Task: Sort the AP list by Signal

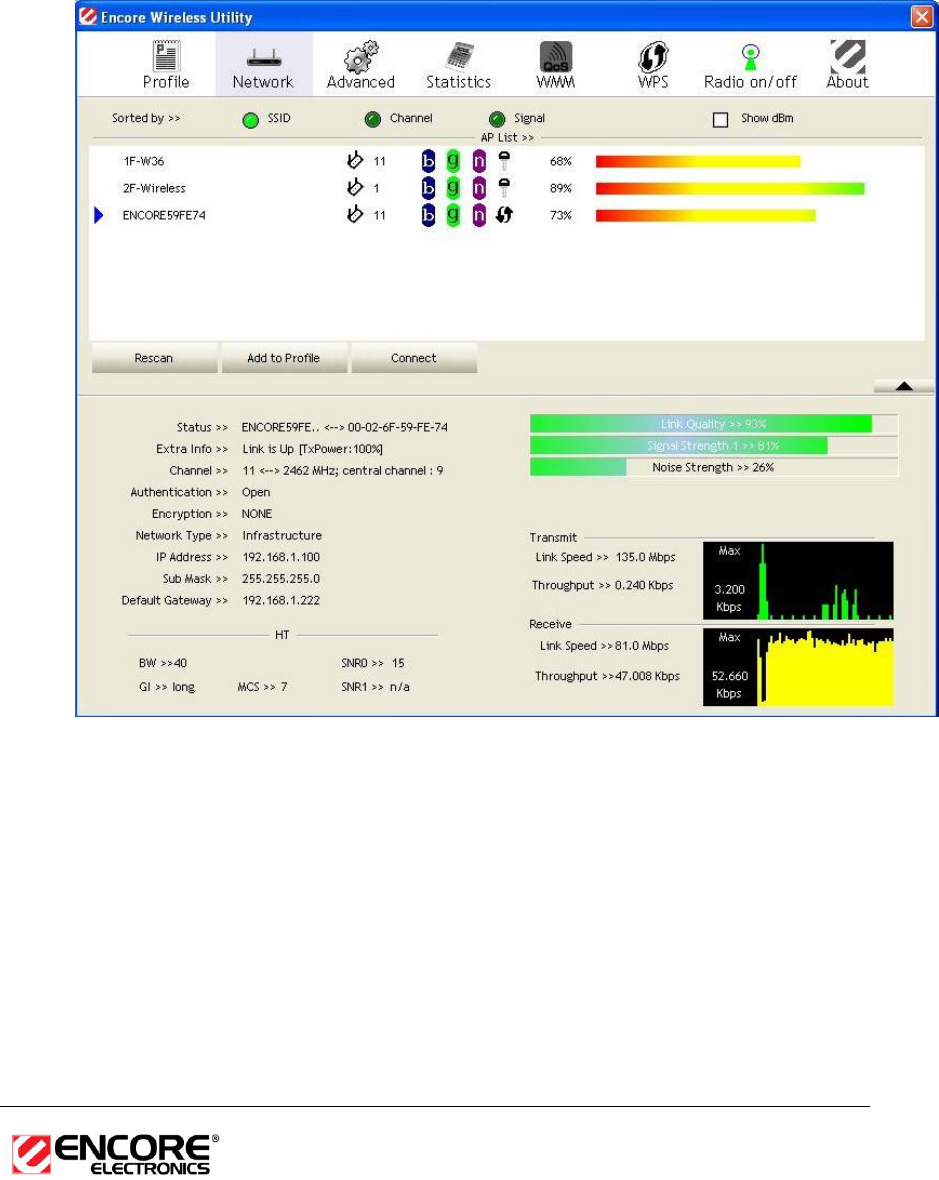Action: (497, 119)
